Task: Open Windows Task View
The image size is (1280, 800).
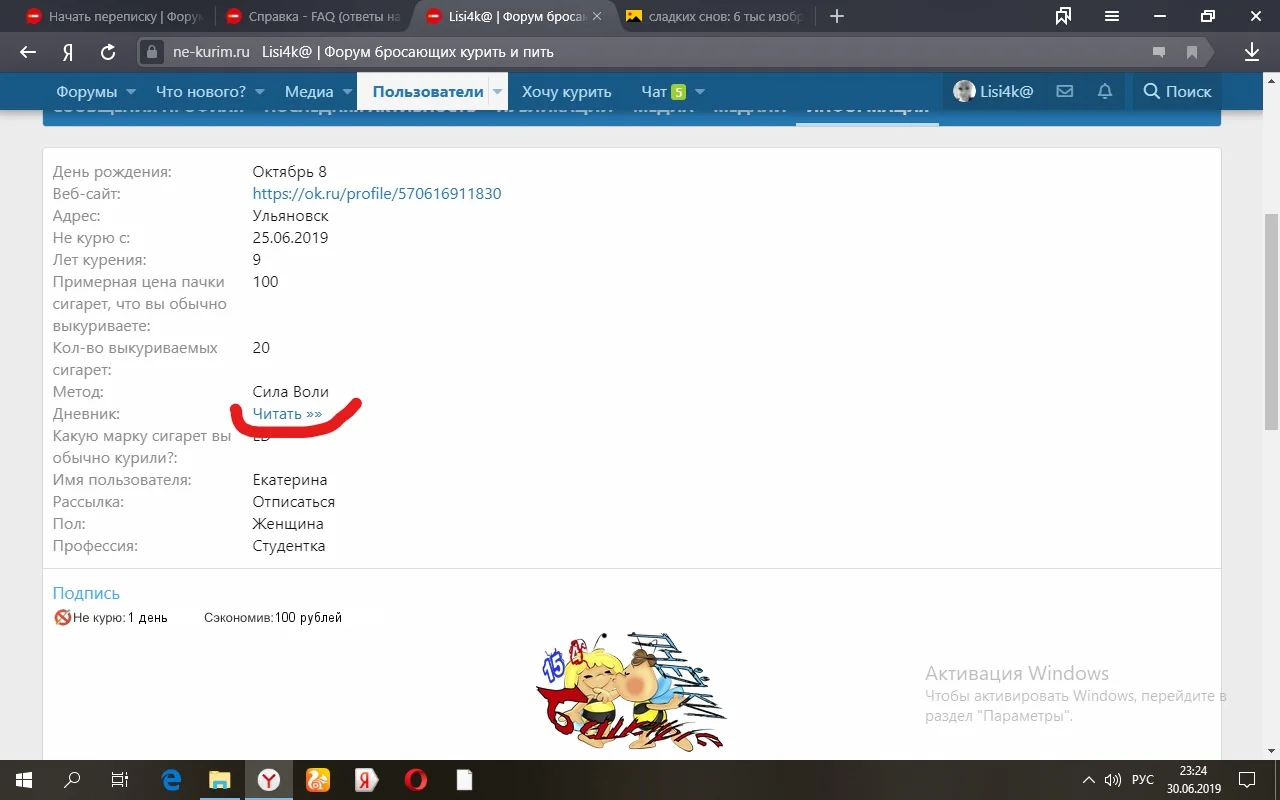Action: click(120, 780)
